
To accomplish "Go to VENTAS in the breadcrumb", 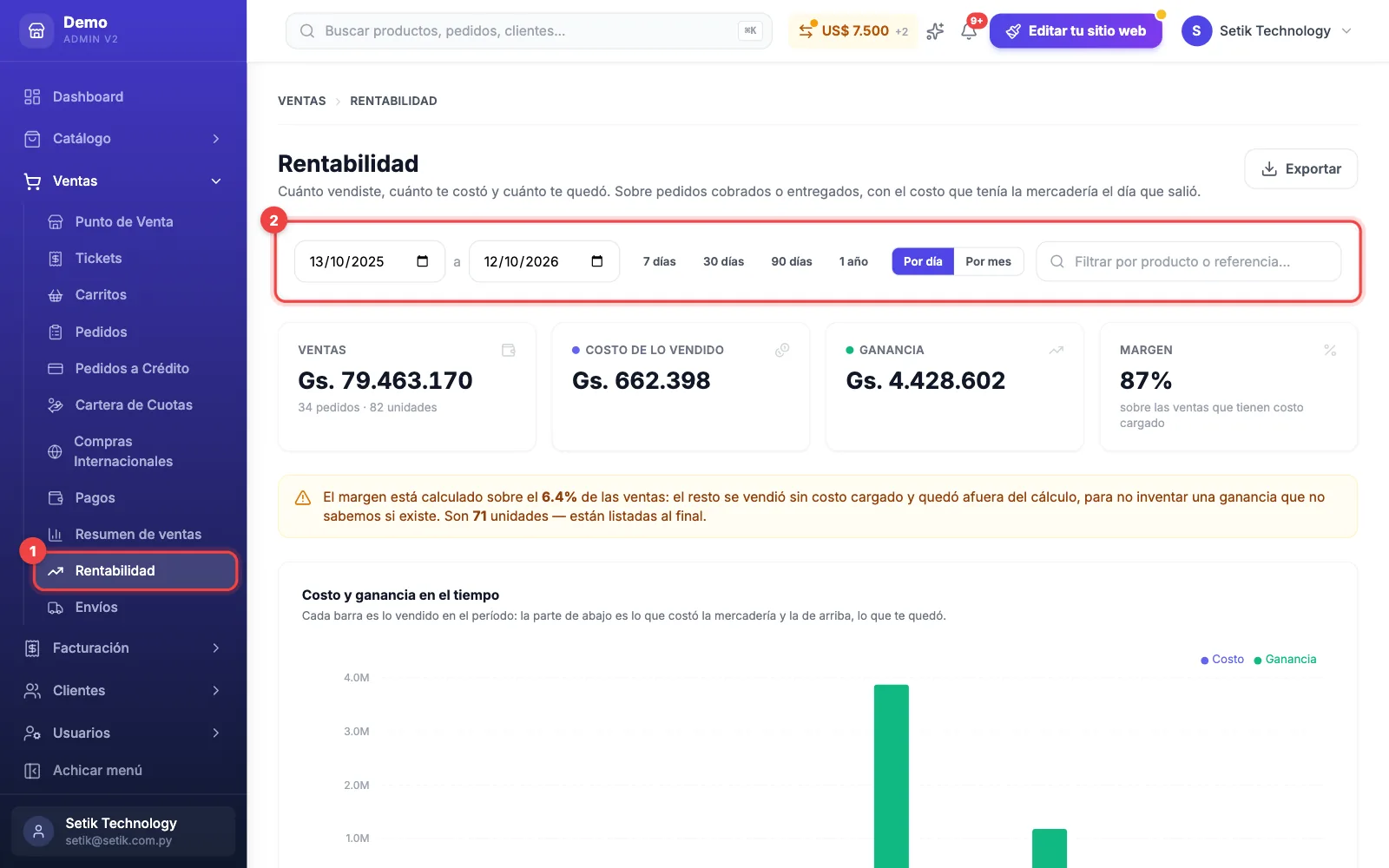I will click(302, 101).
